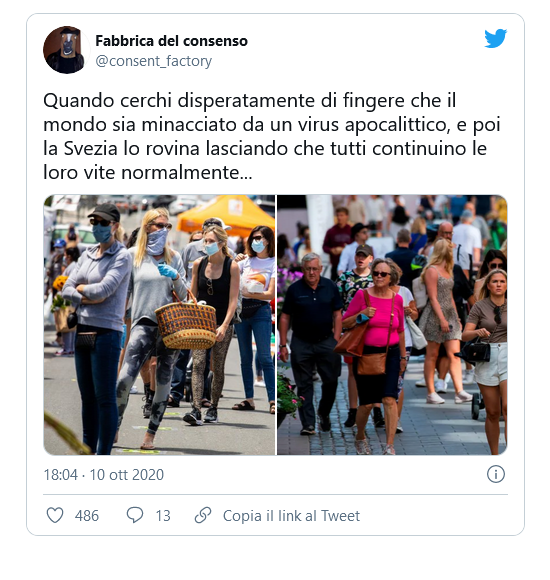
Task: Click the Twitter bird logo
Action: pos(495,38)
